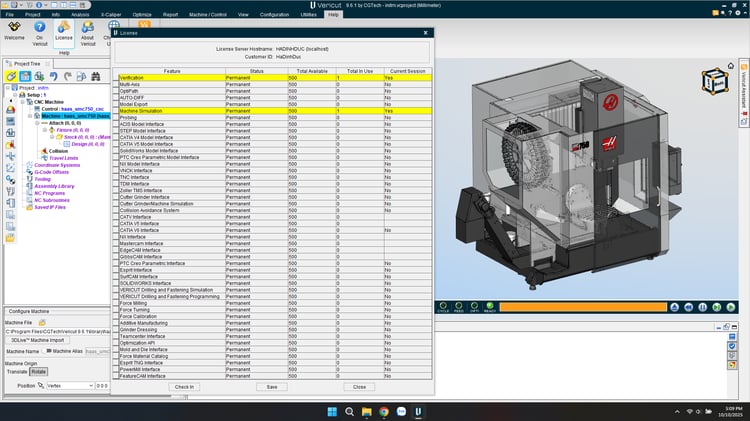Image resolution: width=750 pixels, height=421 pixels.
Task: Collapse the Stock (0, 0, 0) node
Action: click(52, 137)
